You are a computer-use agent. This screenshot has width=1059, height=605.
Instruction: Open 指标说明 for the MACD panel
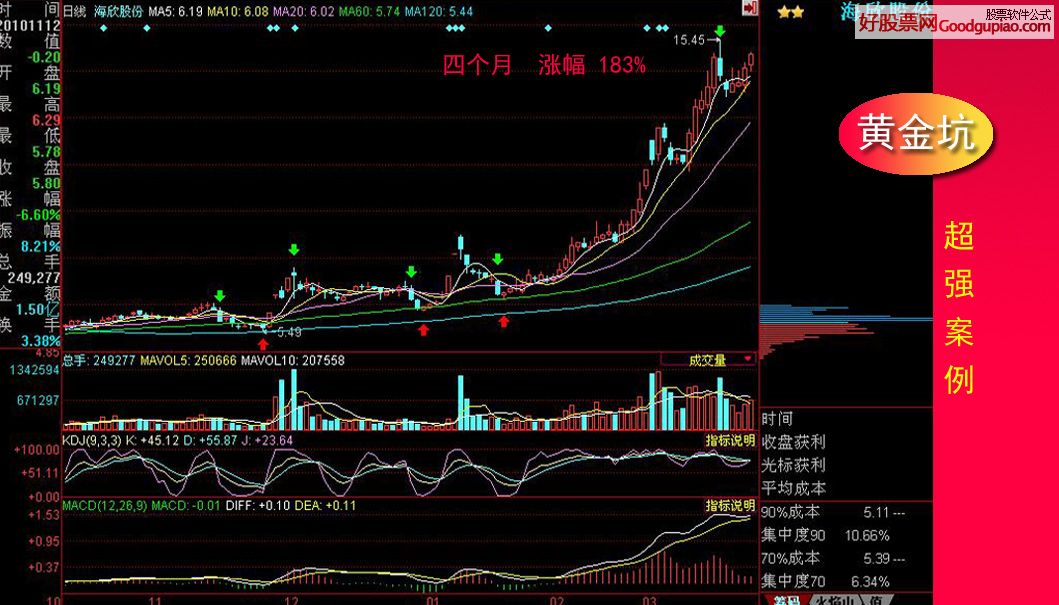tap(730, 505)
